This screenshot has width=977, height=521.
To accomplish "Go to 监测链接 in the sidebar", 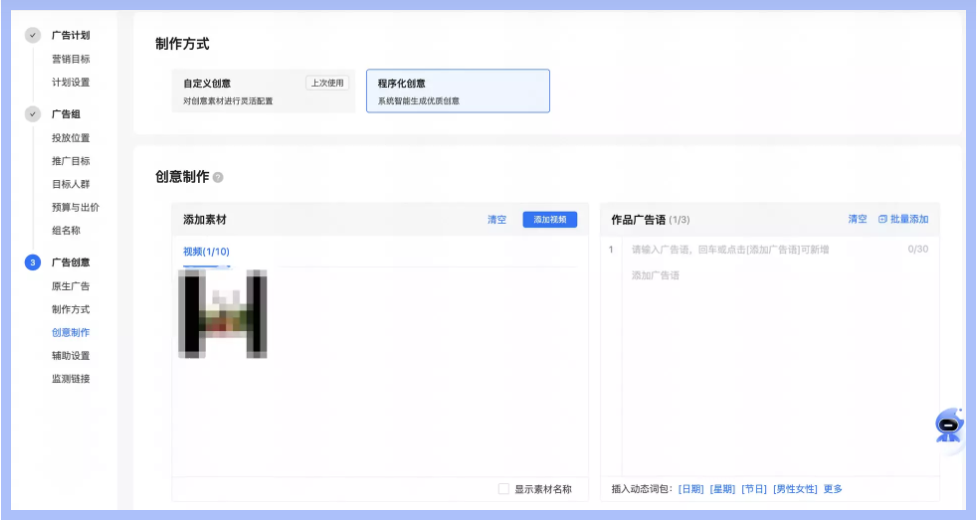I will point(70,378).
